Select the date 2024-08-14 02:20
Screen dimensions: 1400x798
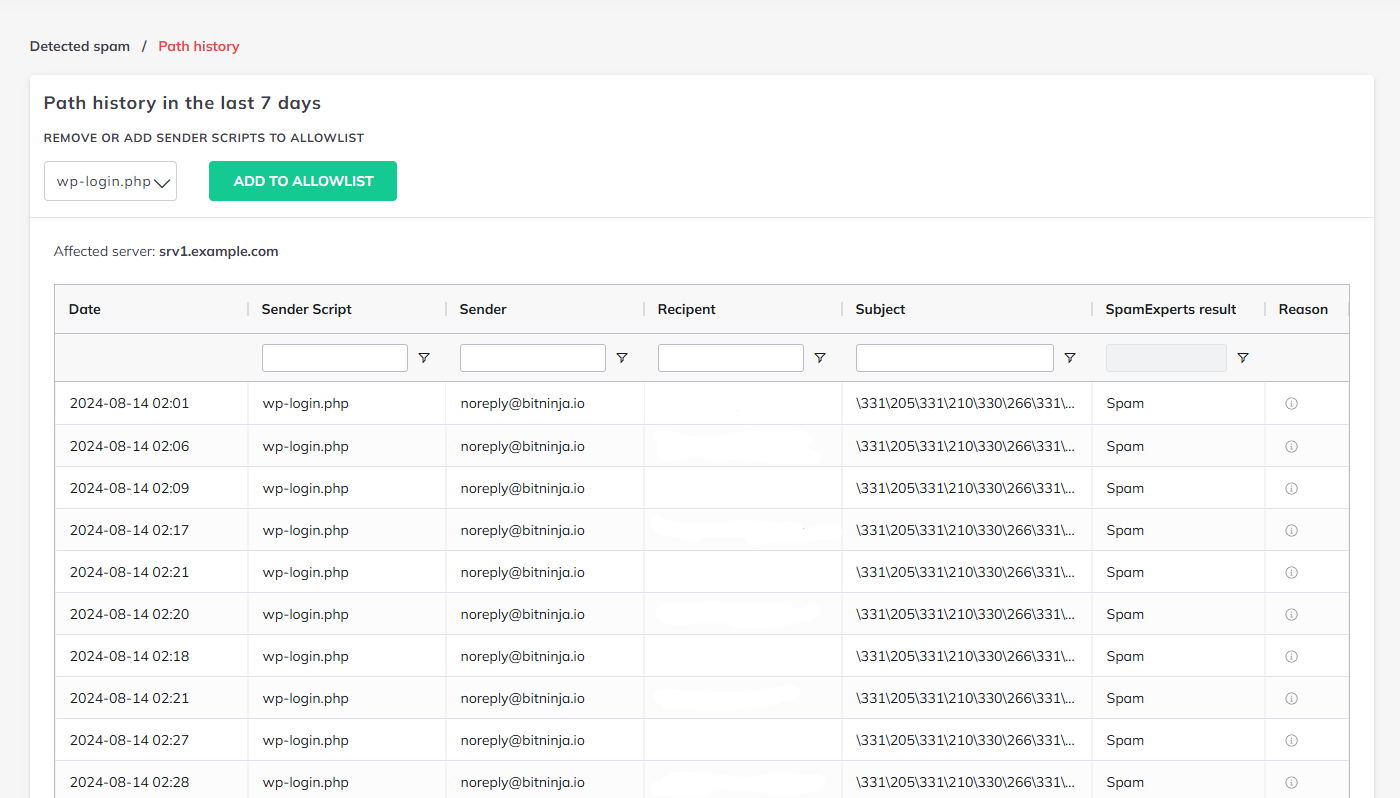point(129,614)
